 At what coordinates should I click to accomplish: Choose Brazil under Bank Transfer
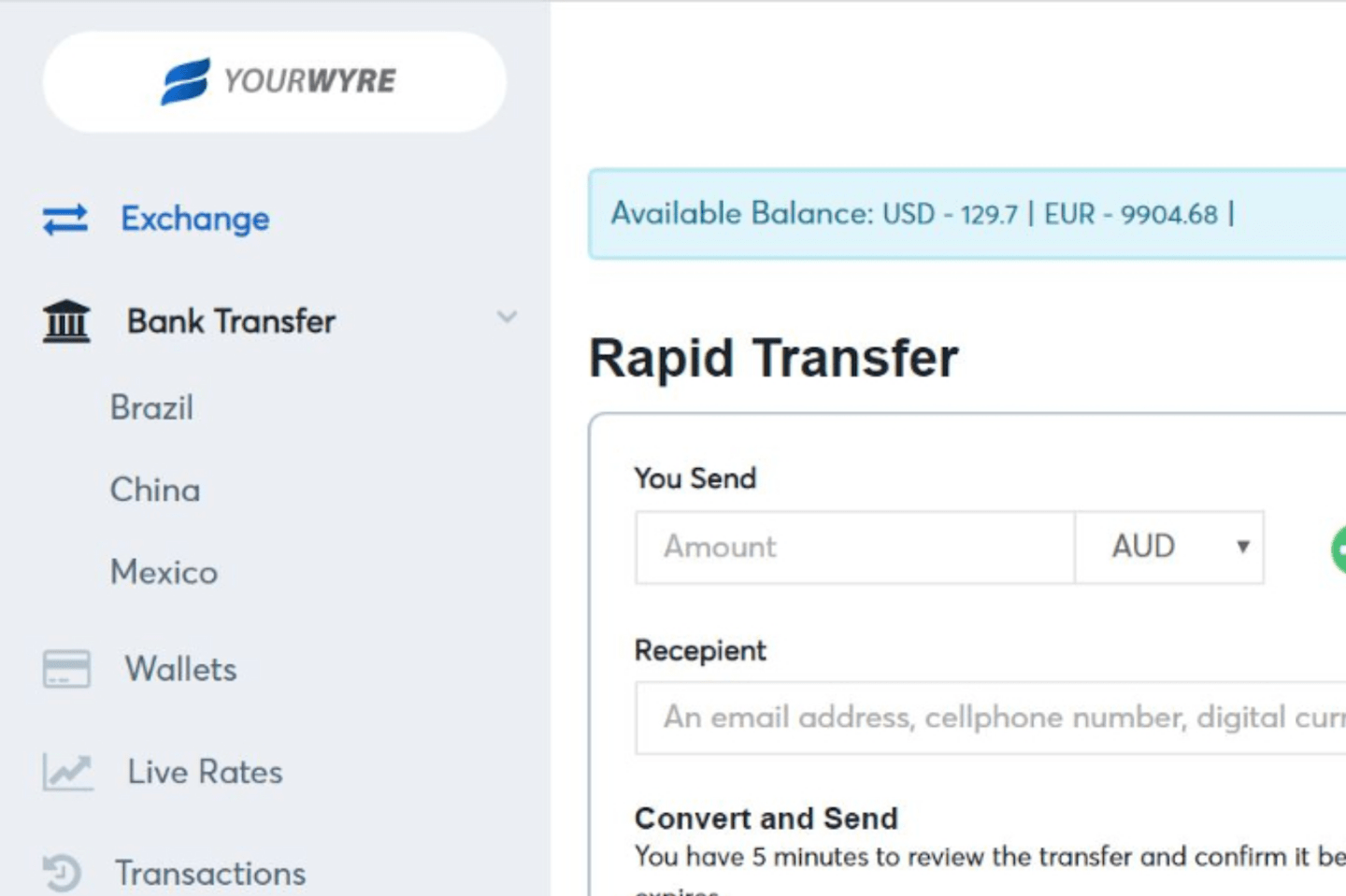pos(152,407)
